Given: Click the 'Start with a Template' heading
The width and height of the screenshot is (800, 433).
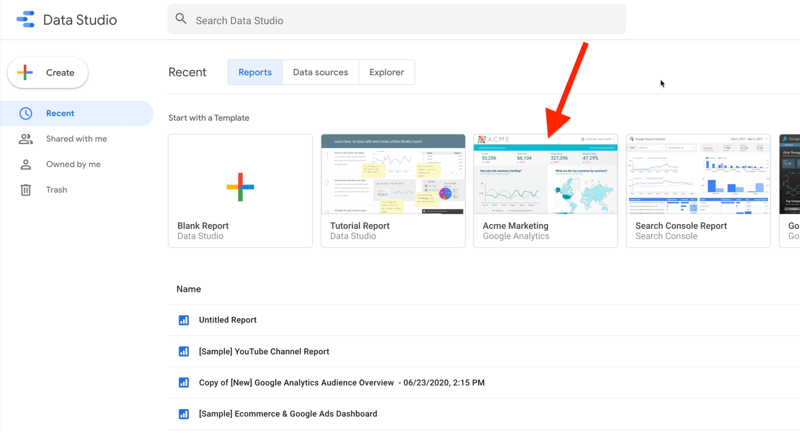Looking at the screenshot, I should (209, 118).
